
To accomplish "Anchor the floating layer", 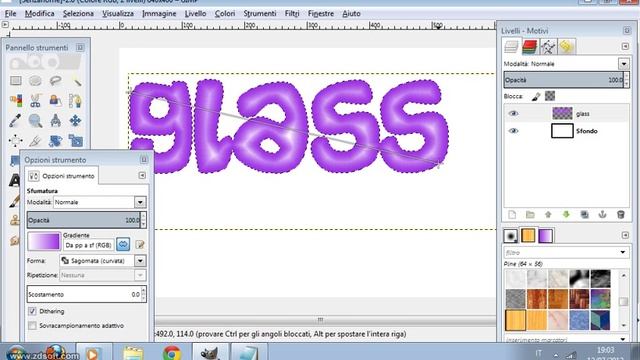I will pyautogui.click(x=602, y=215).
